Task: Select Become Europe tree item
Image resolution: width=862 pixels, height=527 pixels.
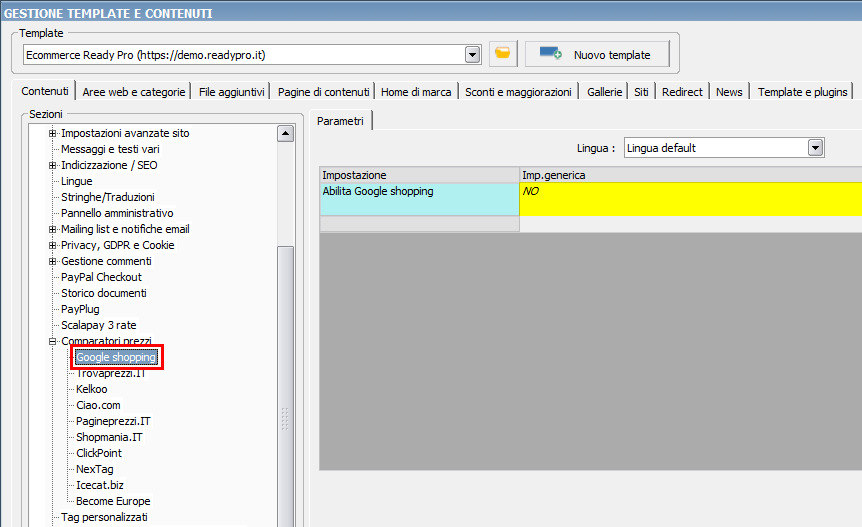Action: pyautogui.click(x=113, y=501)
